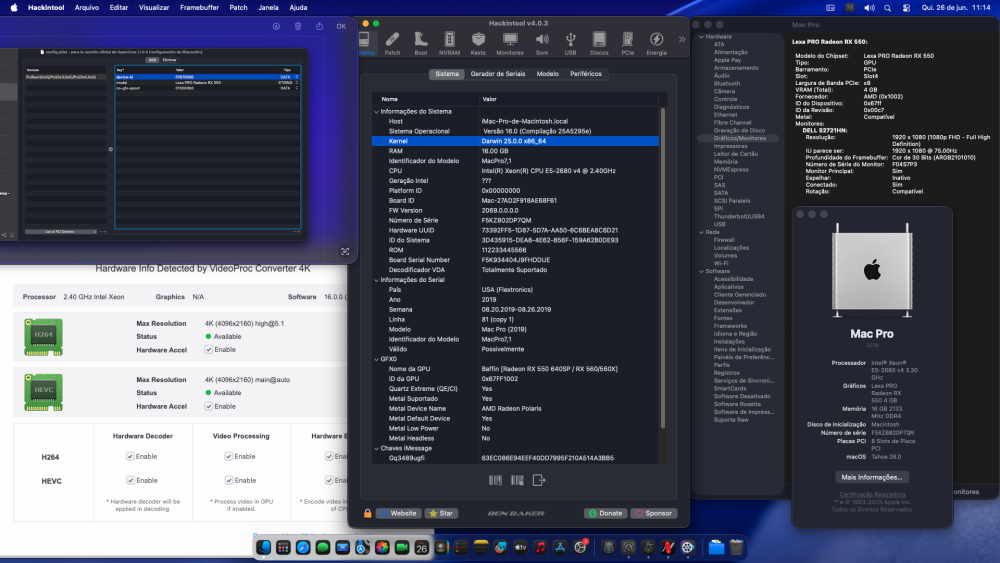Switch to the Modelo tab
The image size is (1000, 563).
[547, 74]
